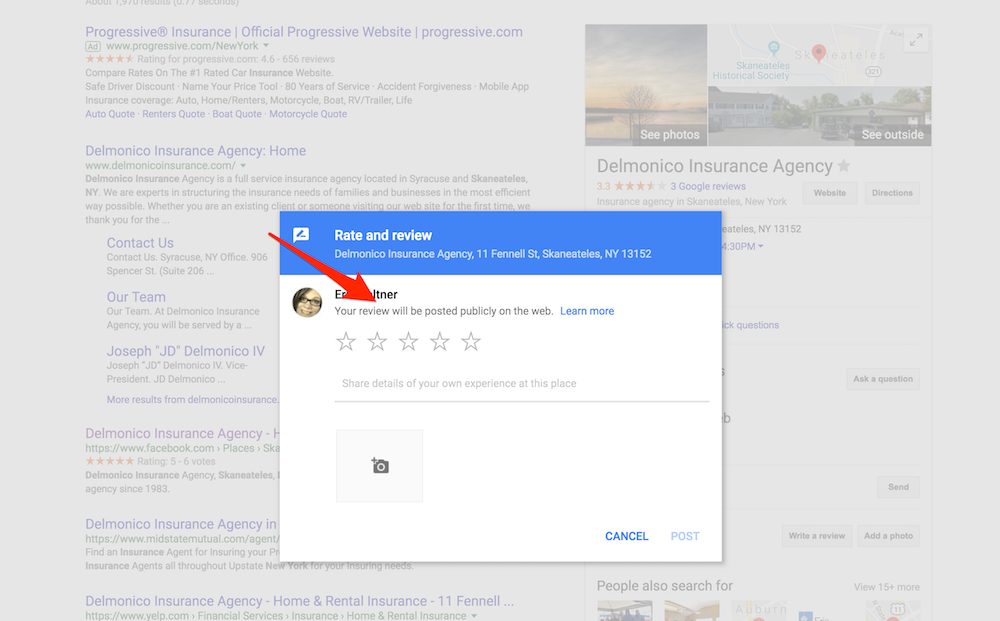Open the Progressive Insurance ad title link
The image size is (1000, 621).
304,32
